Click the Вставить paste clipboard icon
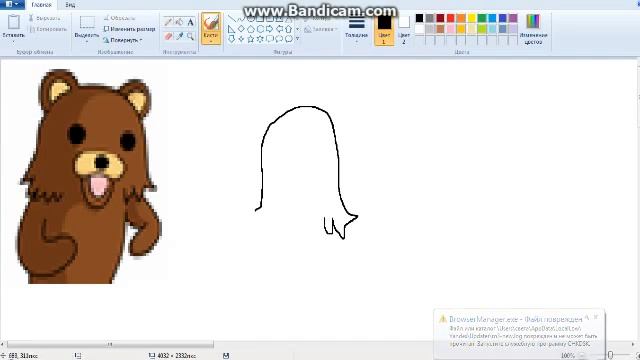The height and width of the screenshot is (360, 640). pos(13,22)
